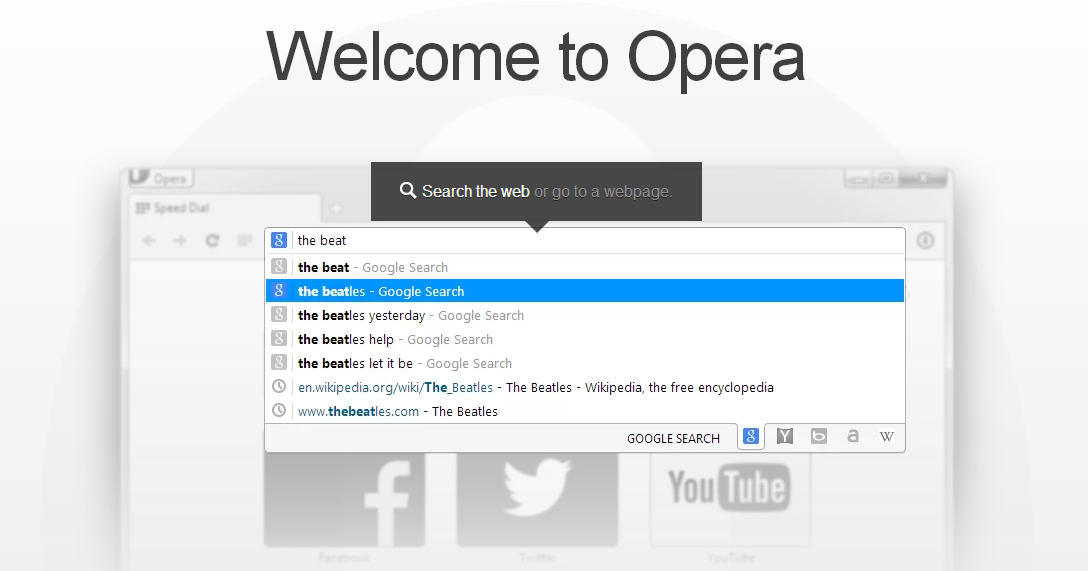Viewport: 1088px width, 571px height.
Task: Click the blurred Forward navigation arrow
Action: pyautogui.click(x=180, y=241)
